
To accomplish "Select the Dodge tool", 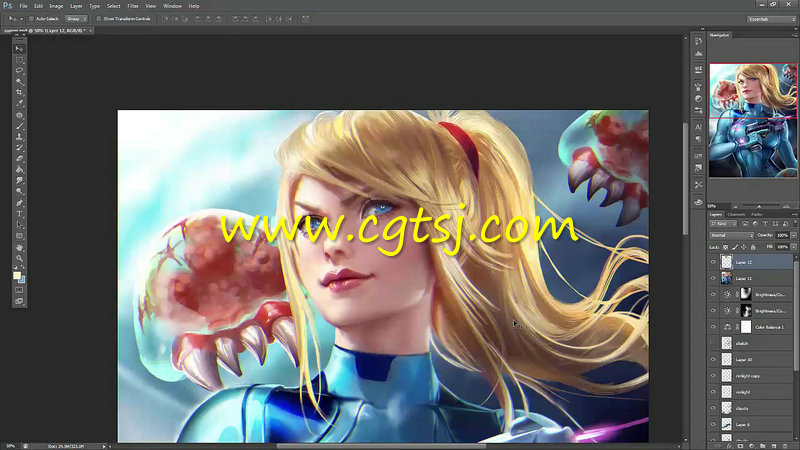I will [19, 191].
